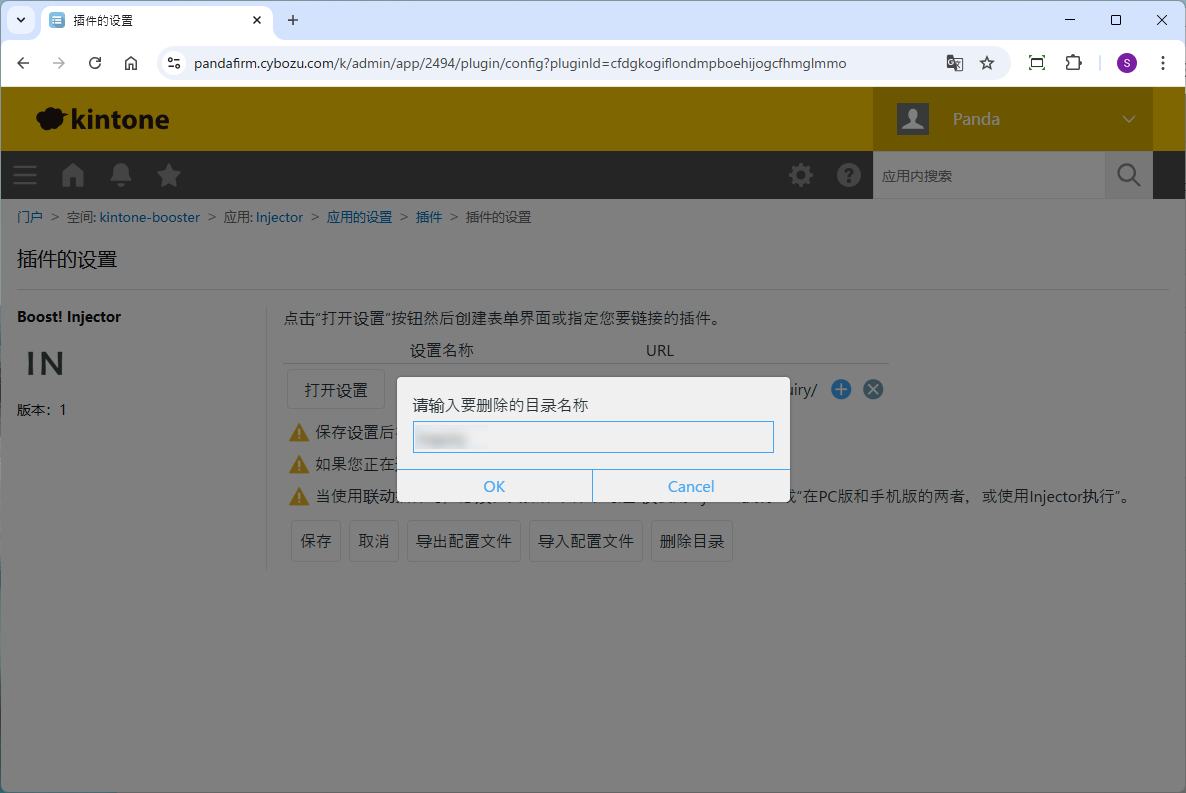The width and height of the screenshot is (1186, 793).
Task: Click the directory name input field
Action: click(x=593, y=437)
